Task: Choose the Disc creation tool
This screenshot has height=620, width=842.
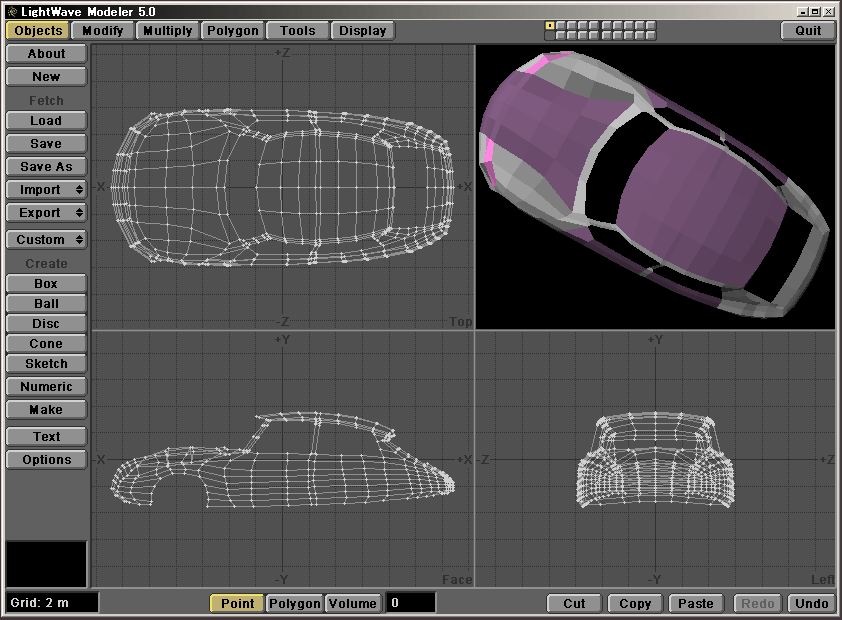Action: pyautogui.click(x=46, y=324)
